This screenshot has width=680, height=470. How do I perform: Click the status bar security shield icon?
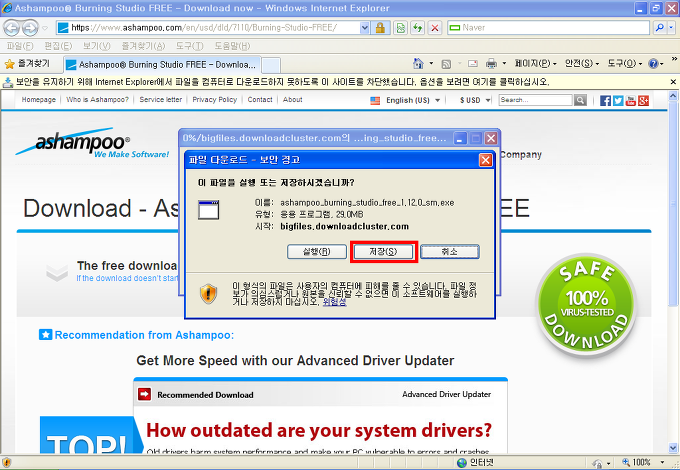click(x=6, y=462)
